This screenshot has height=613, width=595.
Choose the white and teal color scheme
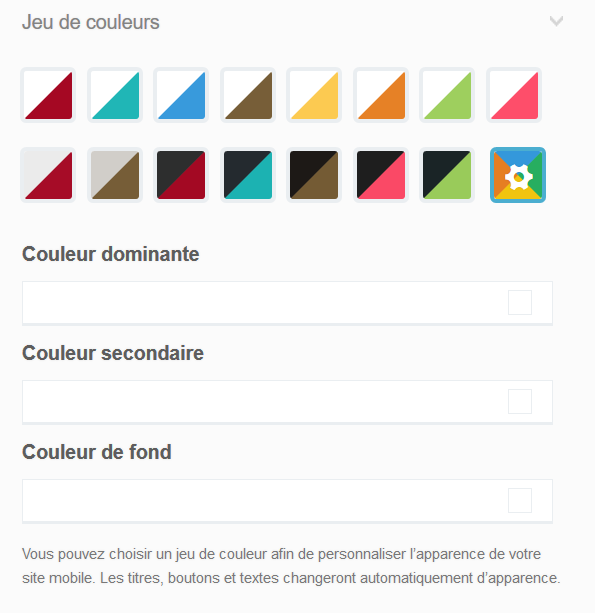click(115, 95)
